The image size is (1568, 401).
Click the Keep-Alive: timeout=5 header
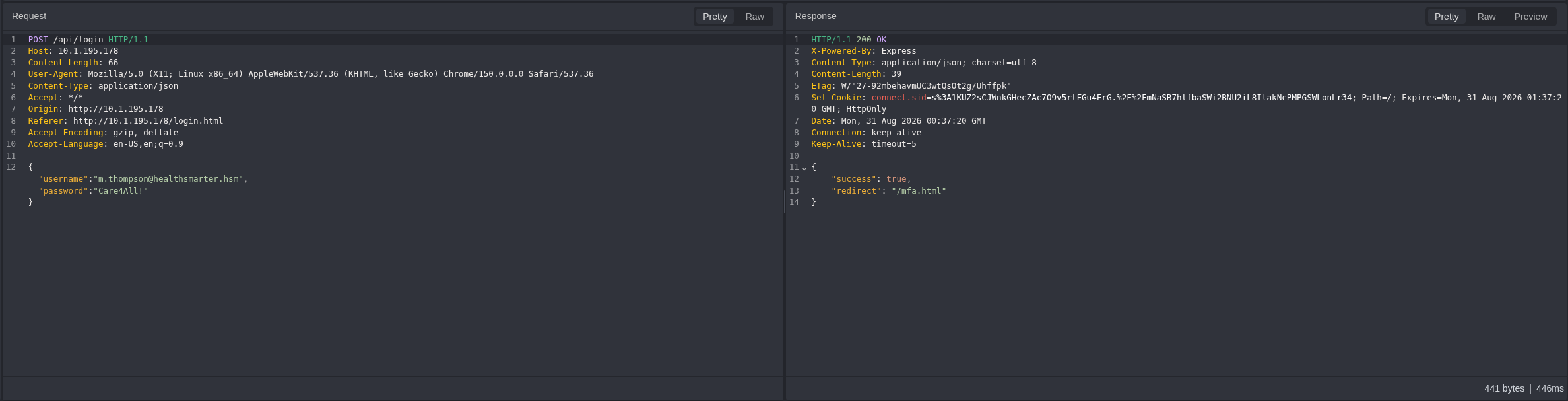coord(864,144)
